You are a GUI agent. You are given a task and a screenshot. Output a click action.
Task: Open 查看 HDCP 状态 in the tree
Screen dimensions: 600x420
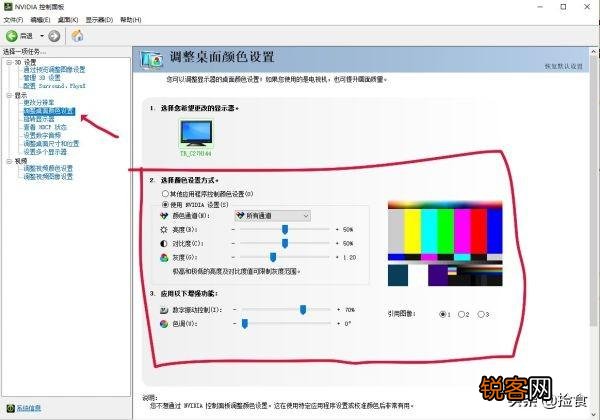45,127
